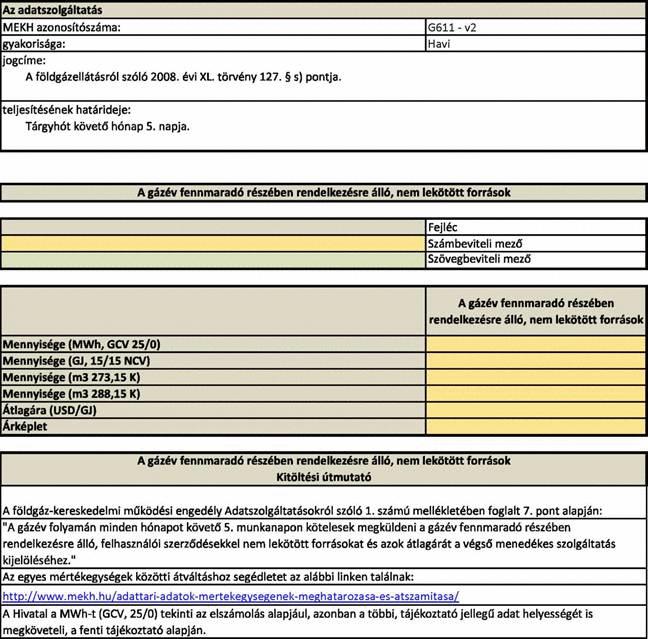The width and height of the screenshot is (648, 639).
Task: Select the 'Az adatszolgáltatás' header cell
Action: (324, 10)
